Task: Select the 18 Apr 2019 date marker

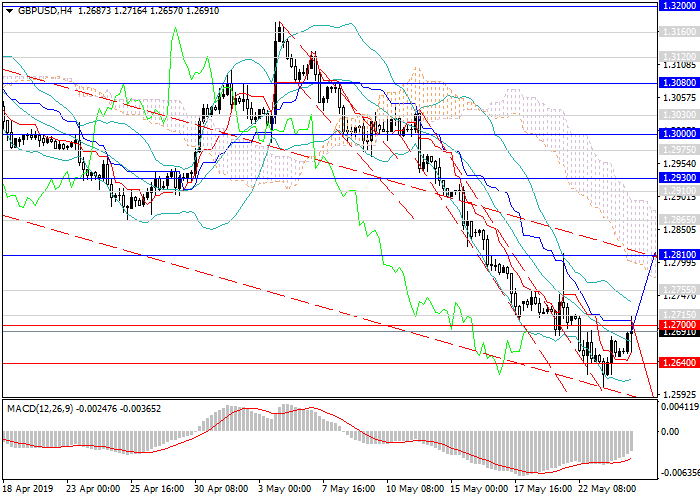Action: click(x=27, y=490)
